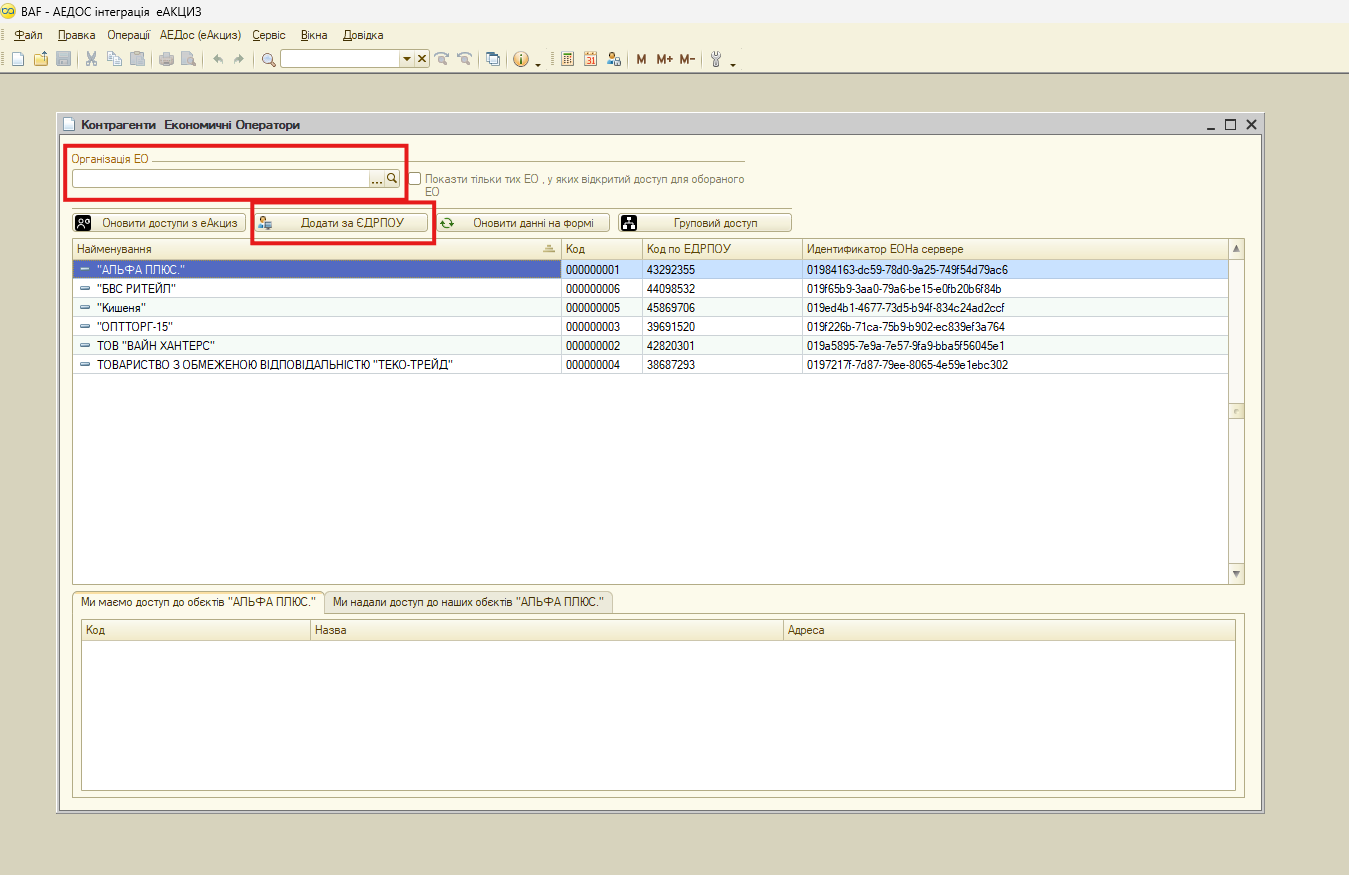The width and height of the screenshot is (1349, 875).
Task: Enable the Показати тільки тих ЕО checkbox
Action: [x=415, y=179]
